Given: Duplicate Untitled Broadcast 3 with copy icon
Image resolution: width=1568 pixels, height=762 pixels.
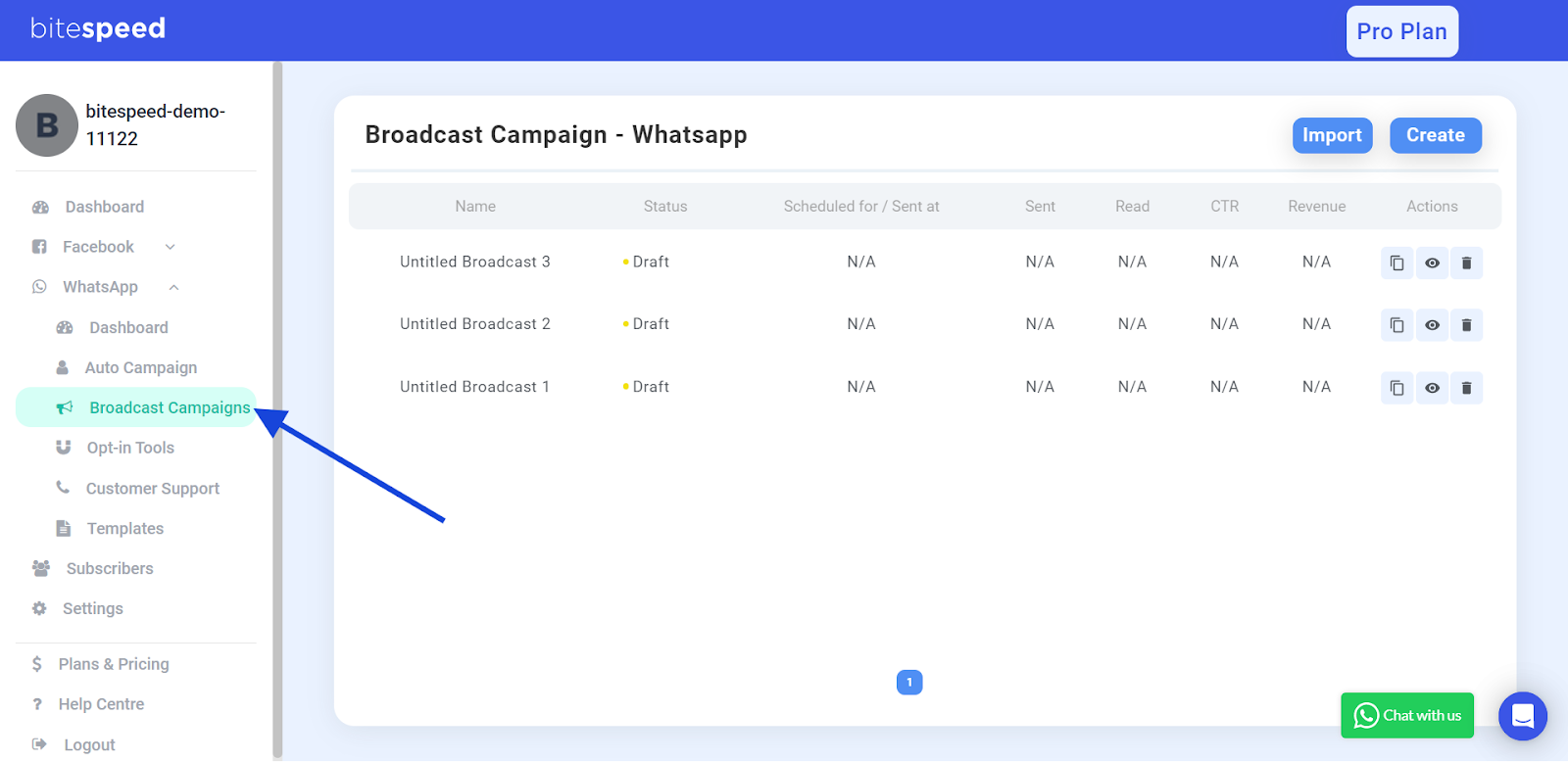Looking at the screenshot, I should click(1396, 262).
